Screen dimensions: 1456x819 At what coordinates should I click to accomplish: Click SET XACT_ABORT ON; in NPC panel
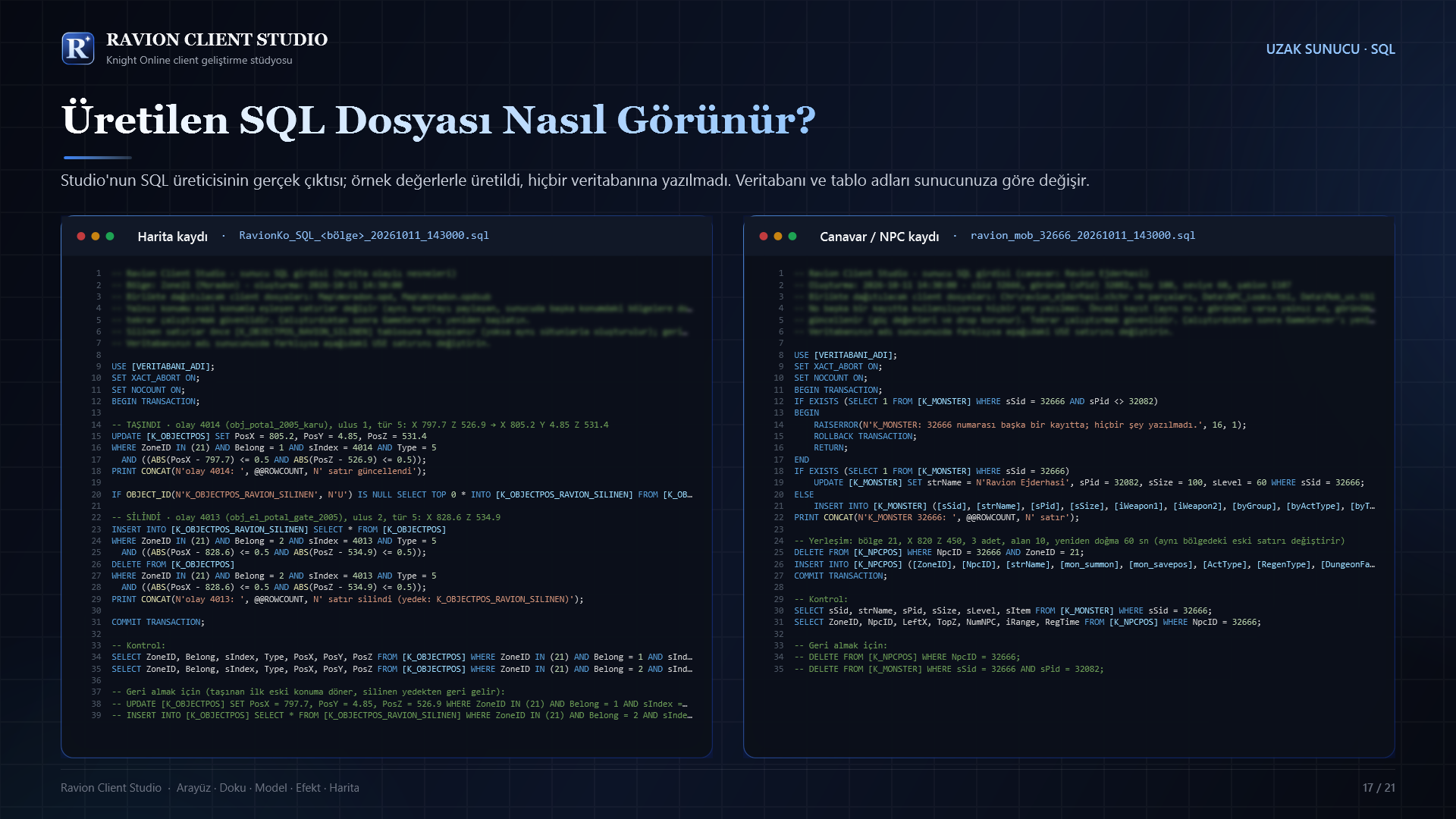click(838, 367)
